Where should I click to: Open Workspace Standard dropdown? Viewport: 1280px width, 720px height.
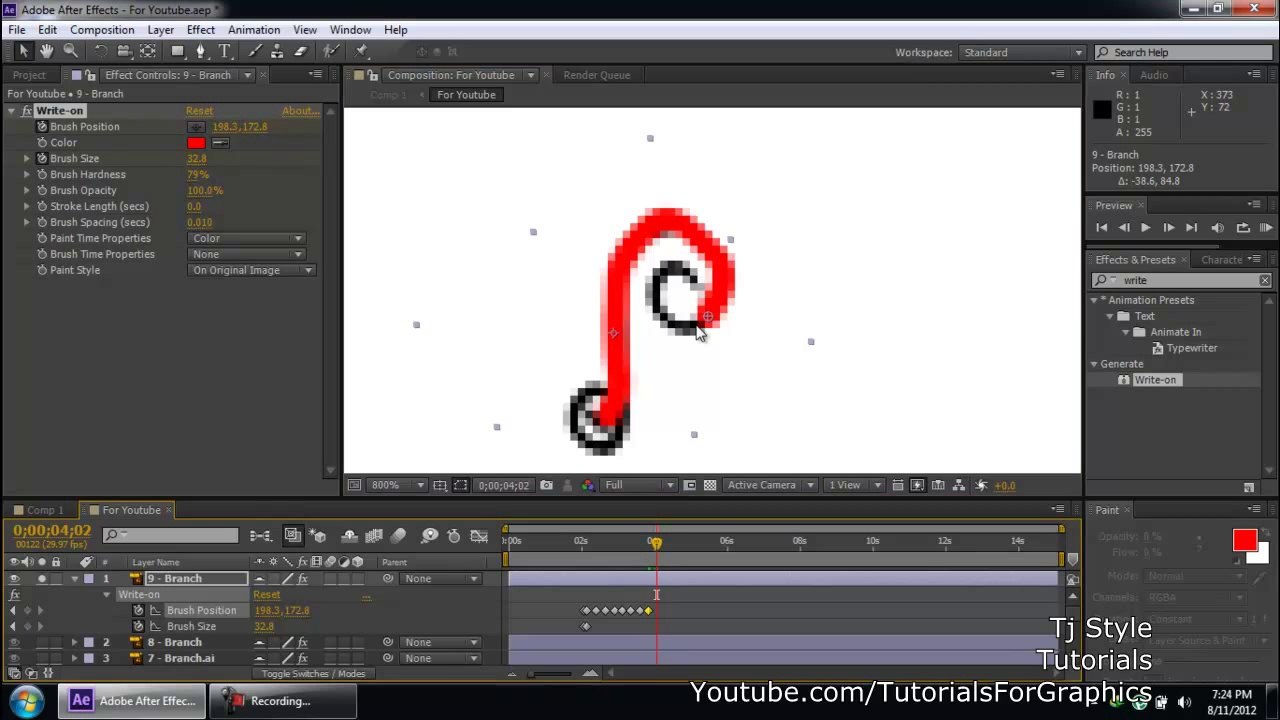click(x=1021, y=52)
